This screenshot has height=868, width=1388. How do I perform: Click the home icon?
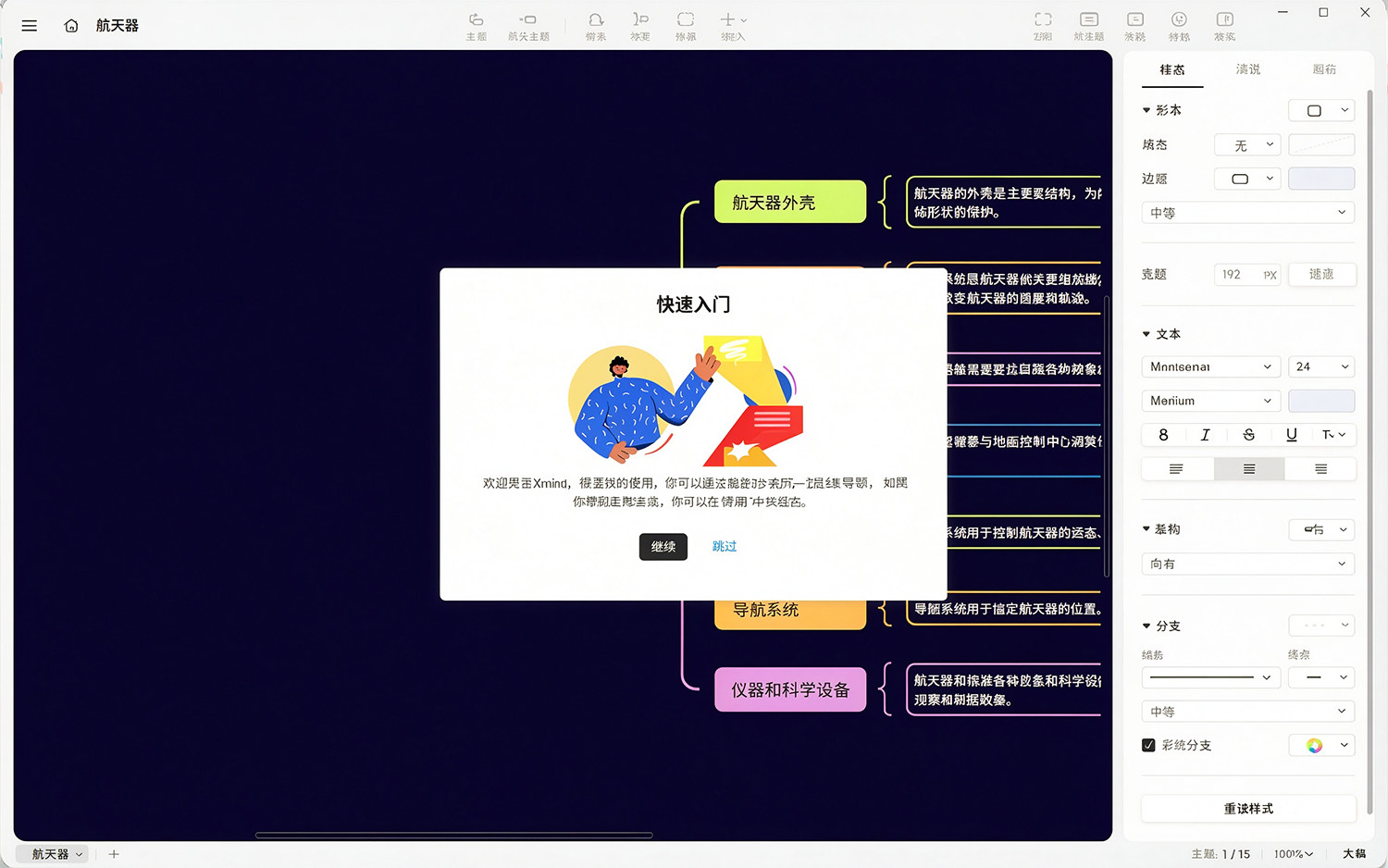[x=71, y=26]
